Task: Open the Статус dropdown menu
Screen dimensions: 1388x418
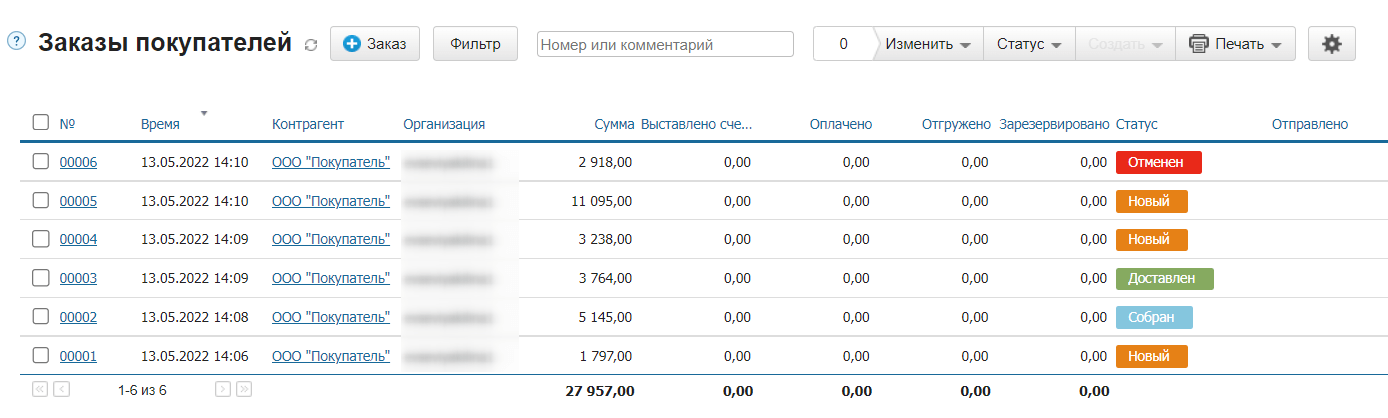Action: (1029, 44)
